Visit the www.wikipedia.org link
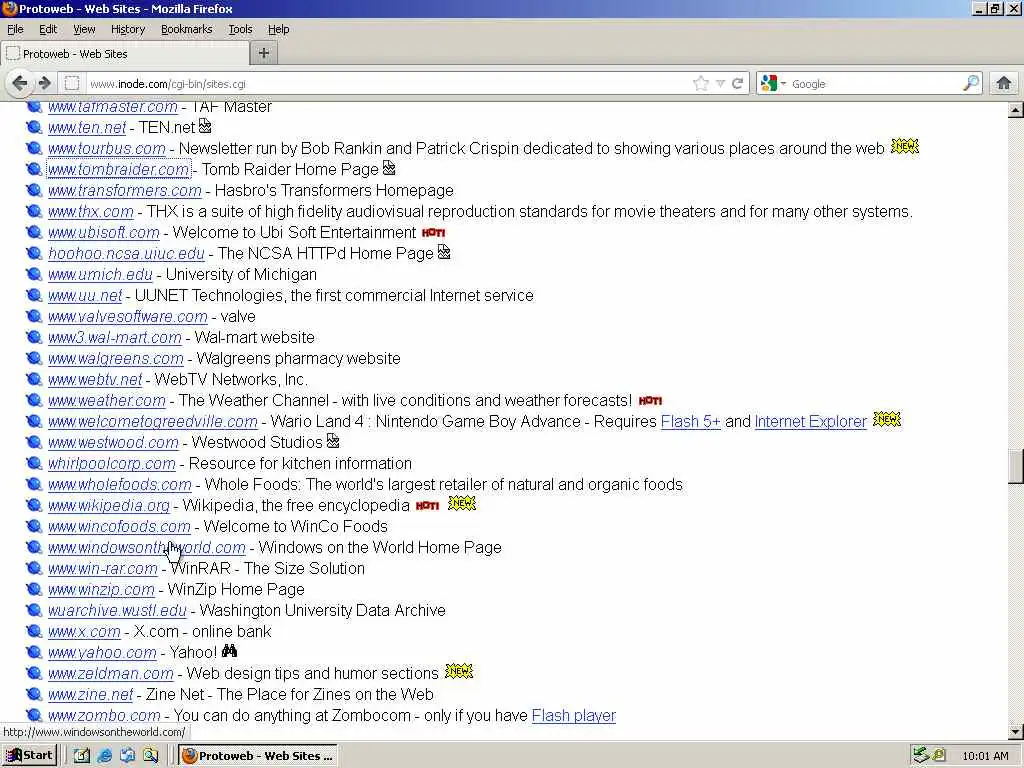 pyautogui.click(x=108, y=505)
